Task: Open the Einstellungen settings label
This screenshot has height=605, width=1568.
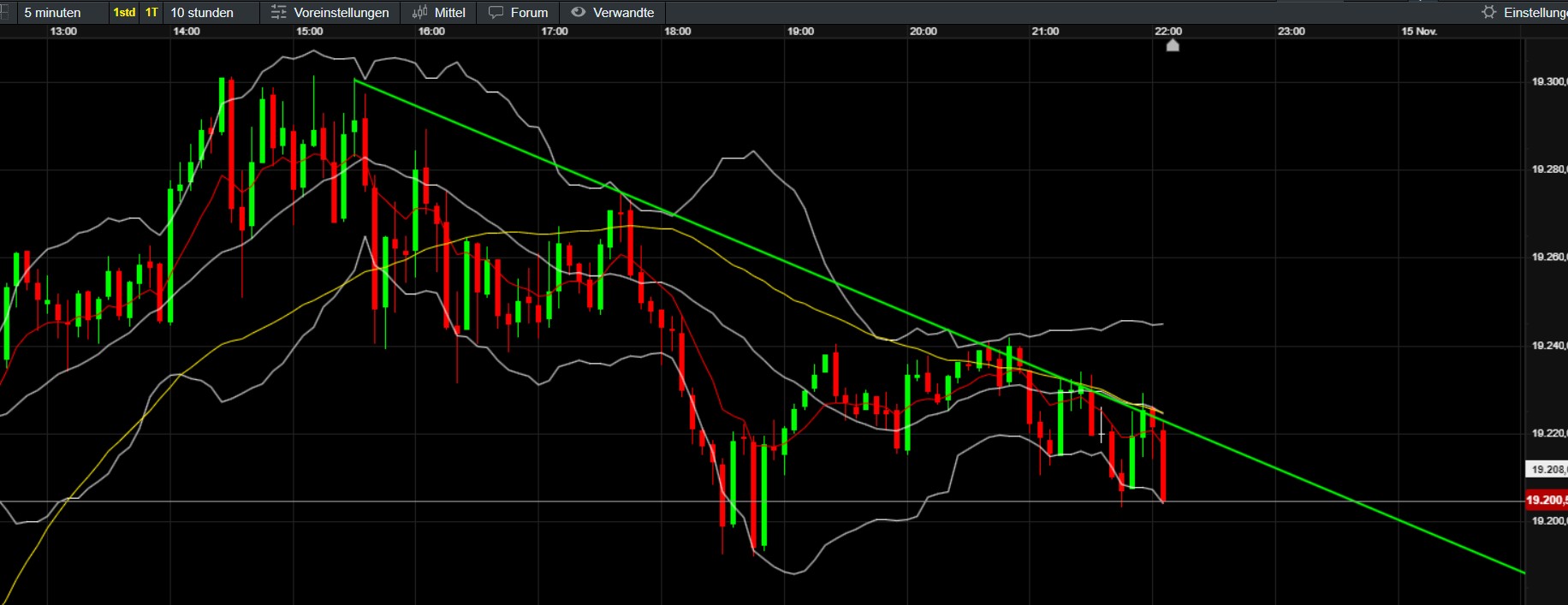Action: pyautogui.click(x=1535, y=12)
